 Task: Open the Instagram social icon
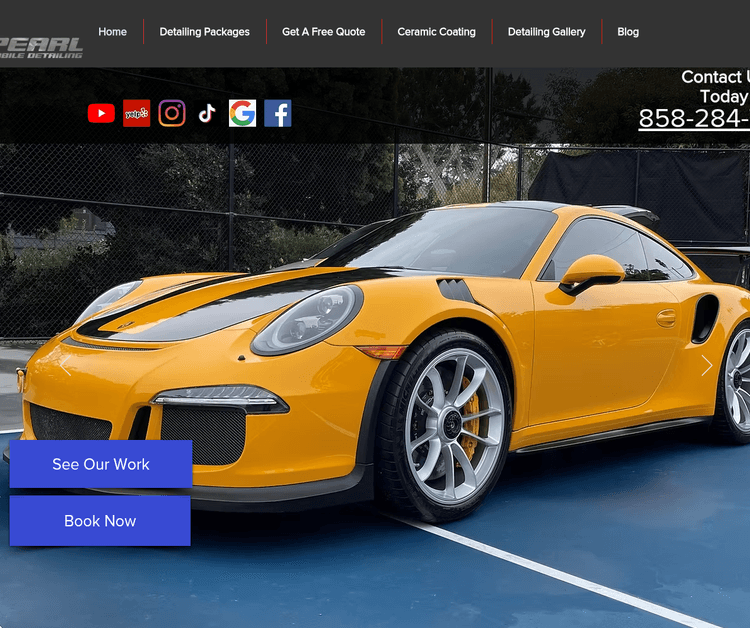(172, 113)
